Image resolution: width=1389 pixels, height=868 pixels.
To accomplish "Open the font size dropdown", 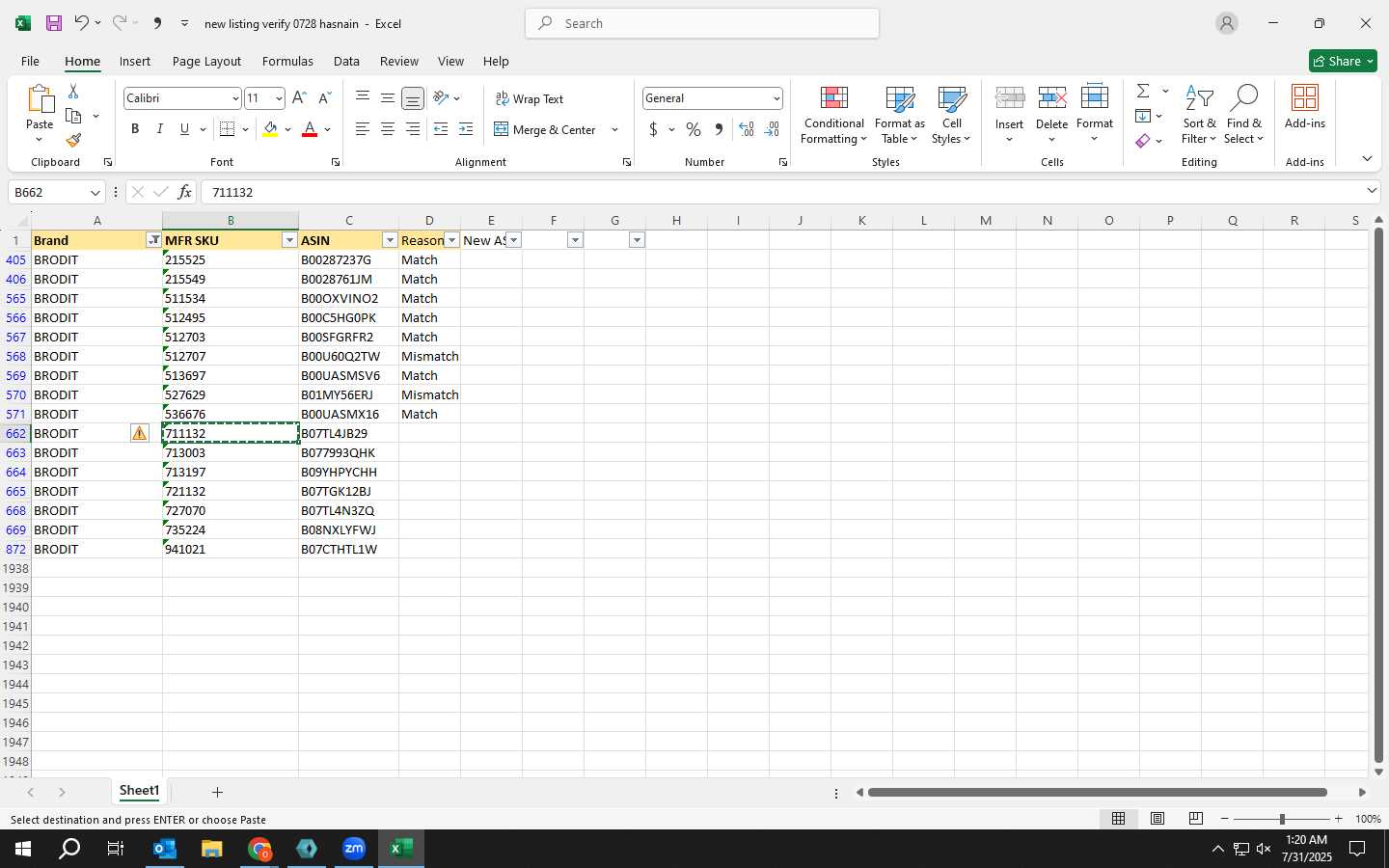I will click(279, 98).
